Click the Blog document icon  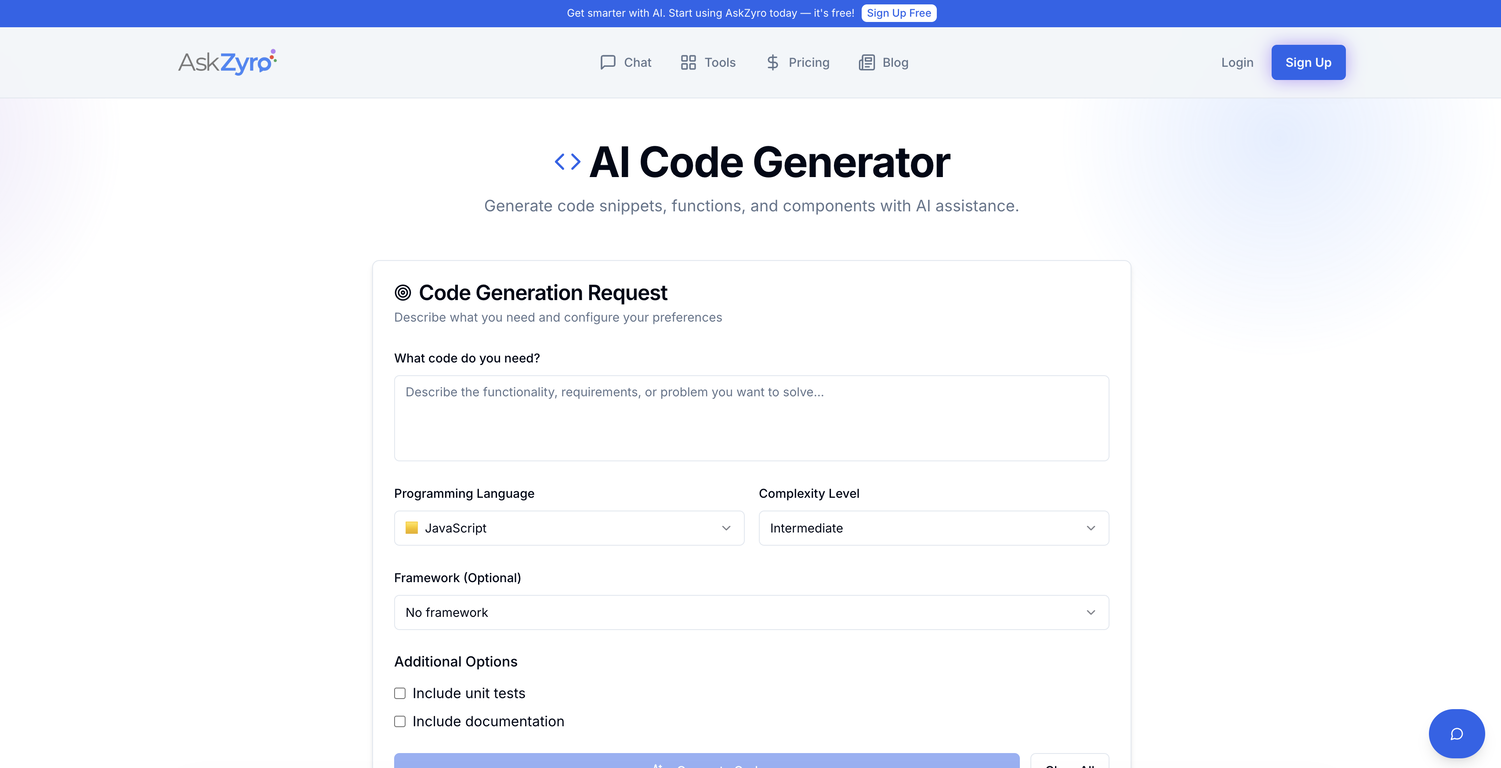864,62
